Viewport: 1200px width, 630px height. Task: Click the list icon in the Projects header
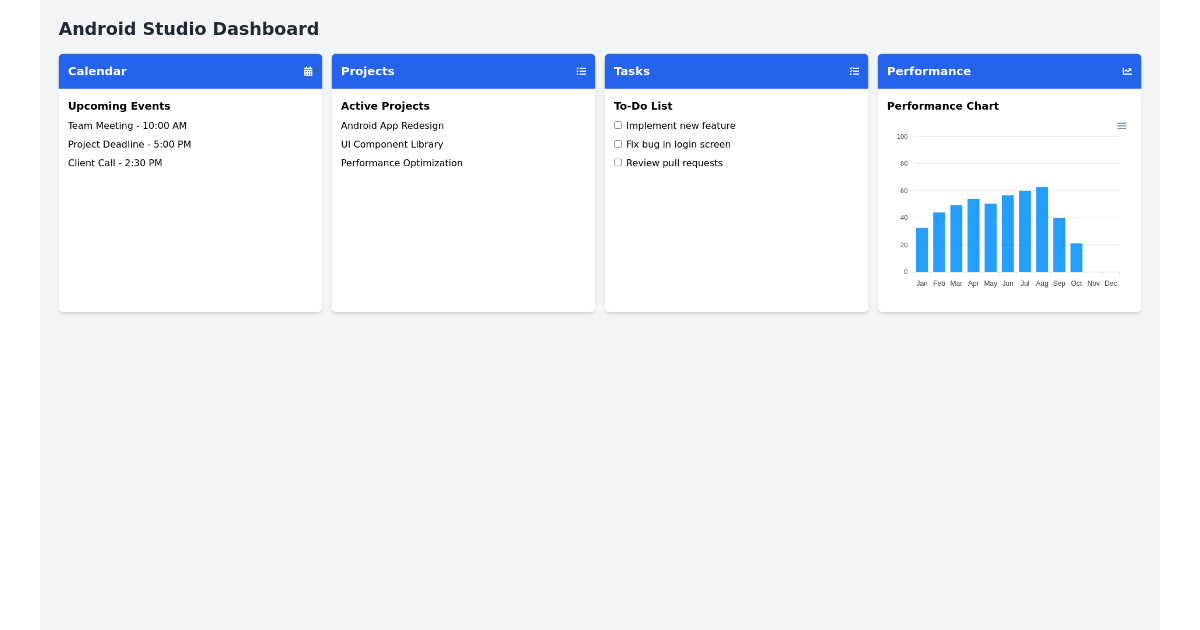point(581,71)
